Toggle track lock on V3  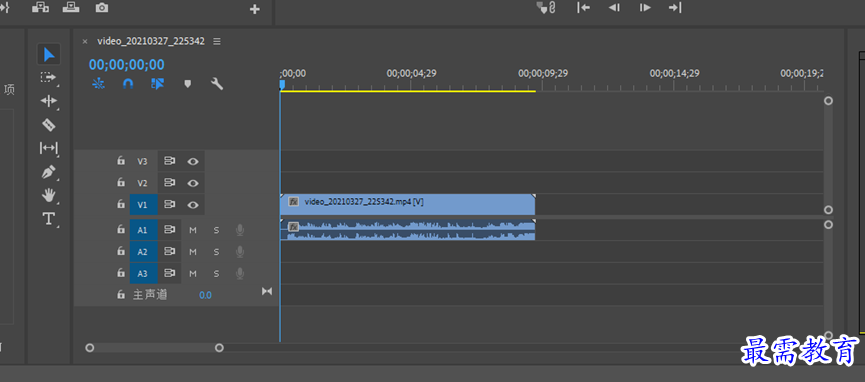(121, 161)
